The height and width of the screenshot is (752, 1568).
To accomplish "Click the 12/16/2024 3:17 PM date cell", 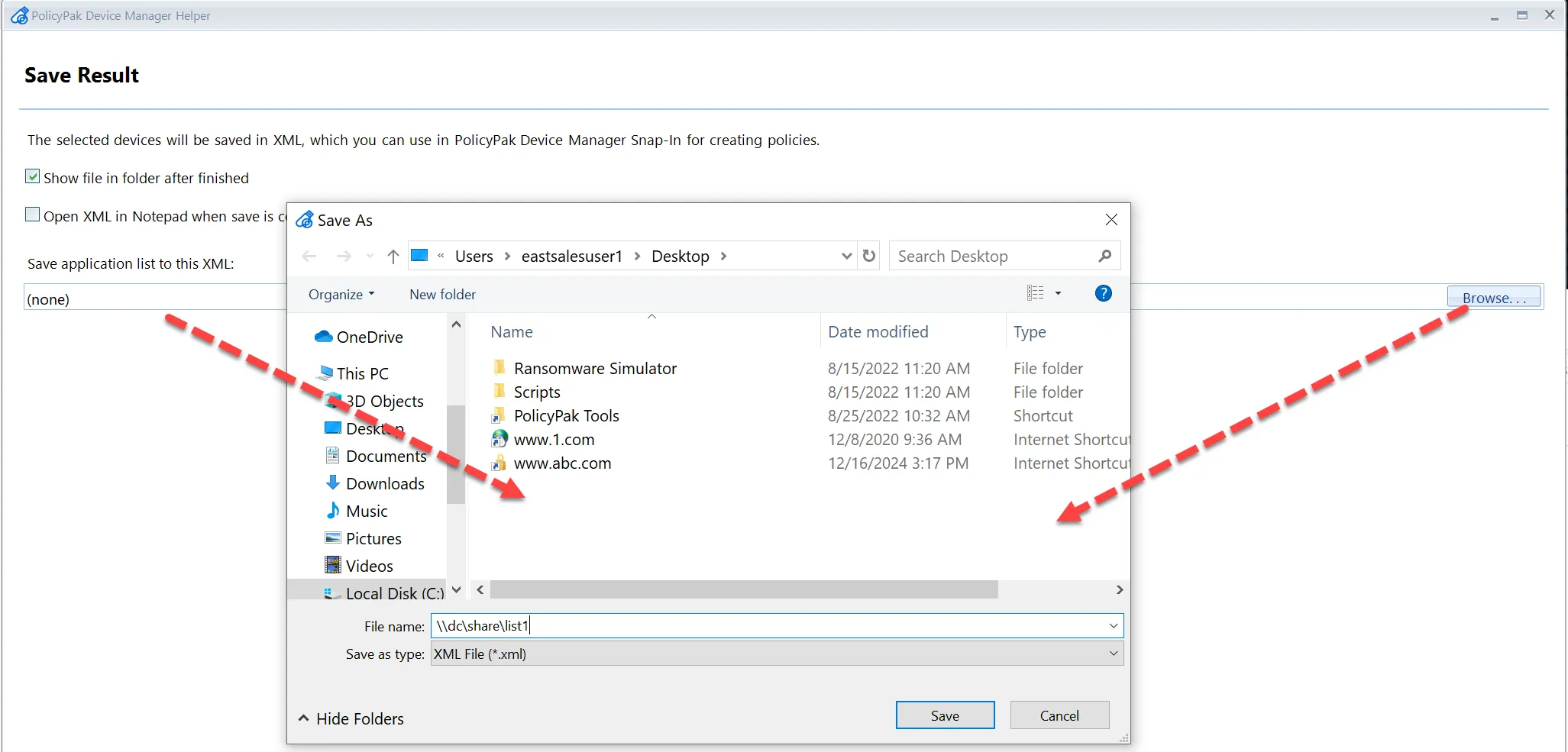I will [x=898, y=463].
